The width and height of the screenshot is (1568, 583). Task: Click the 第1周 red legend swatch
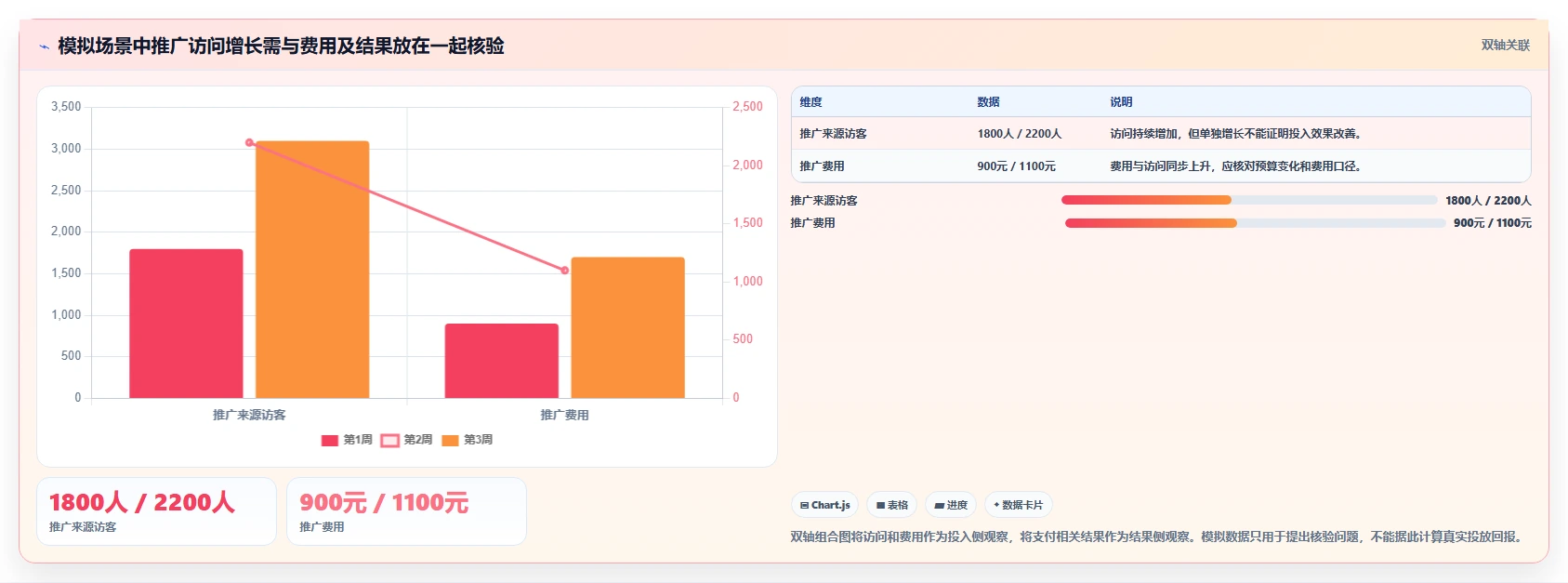[330, 441]
